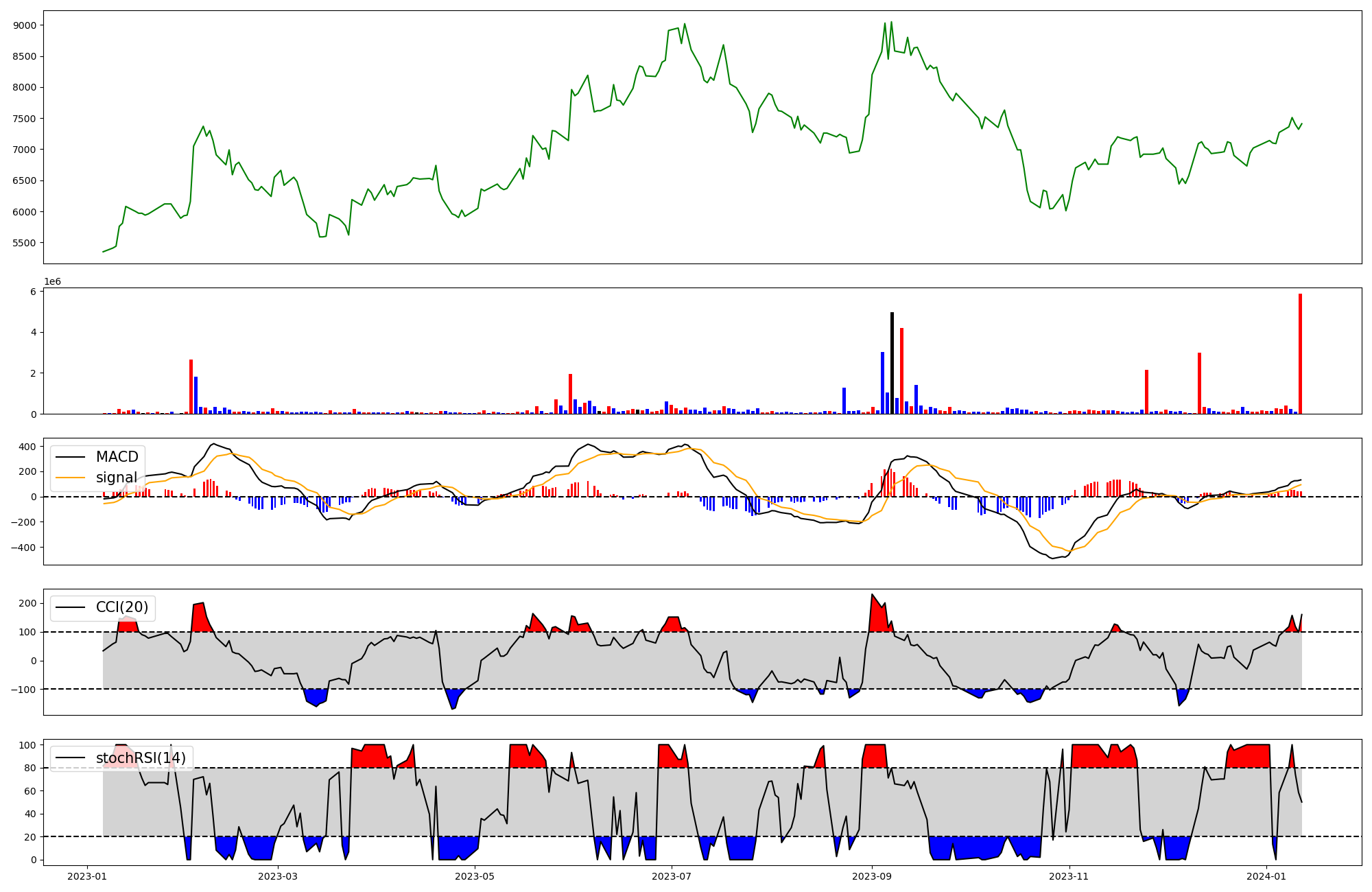Click the 1e6 volume scale label
This screenshot has height=892, width=1372.
[x=53, y=281]
